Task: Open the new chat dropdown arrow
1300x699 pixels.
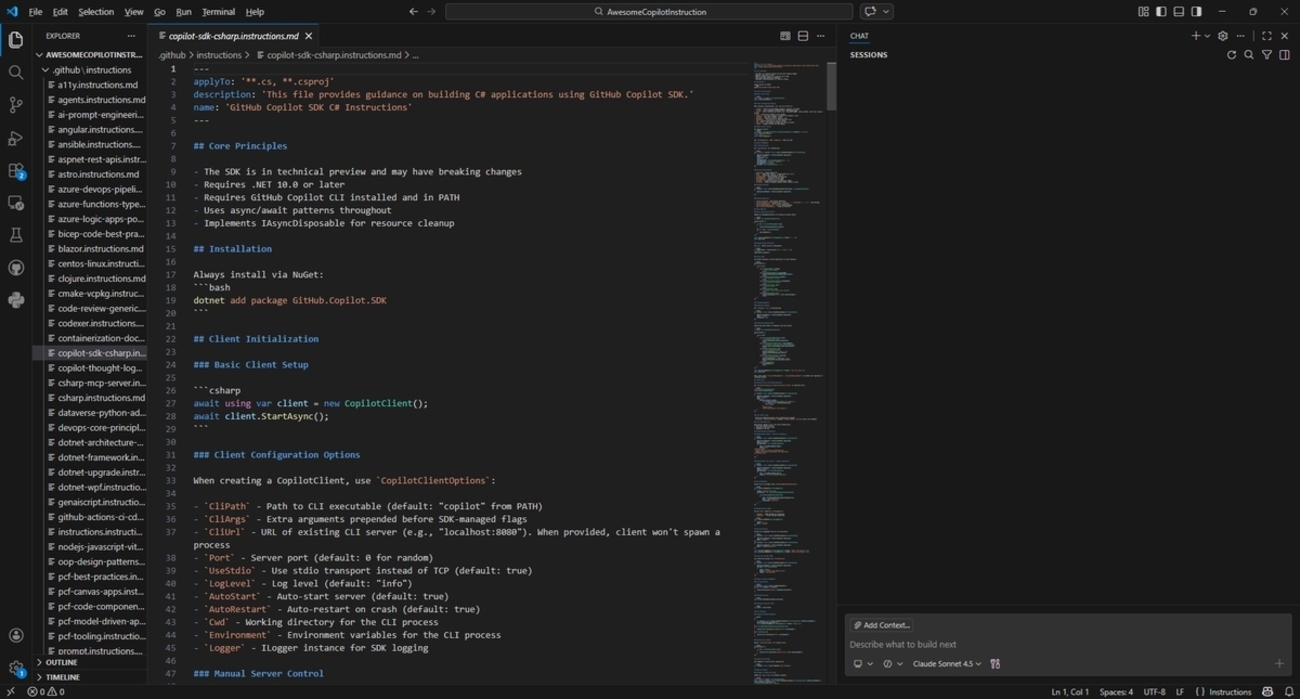Action: pos(1207,36)
